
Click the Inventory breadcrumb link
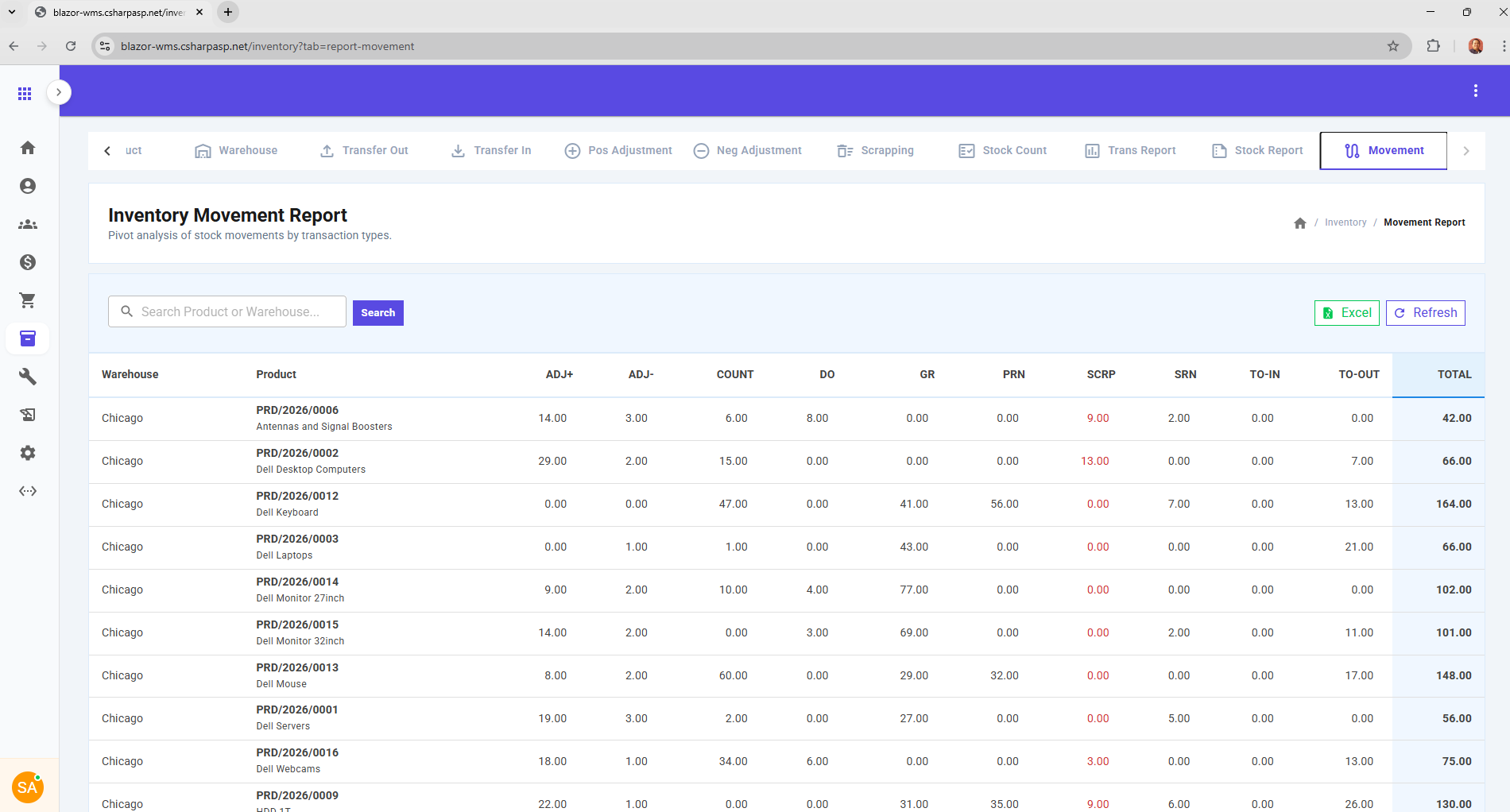pyautogui.click(x=1345, y=222)
